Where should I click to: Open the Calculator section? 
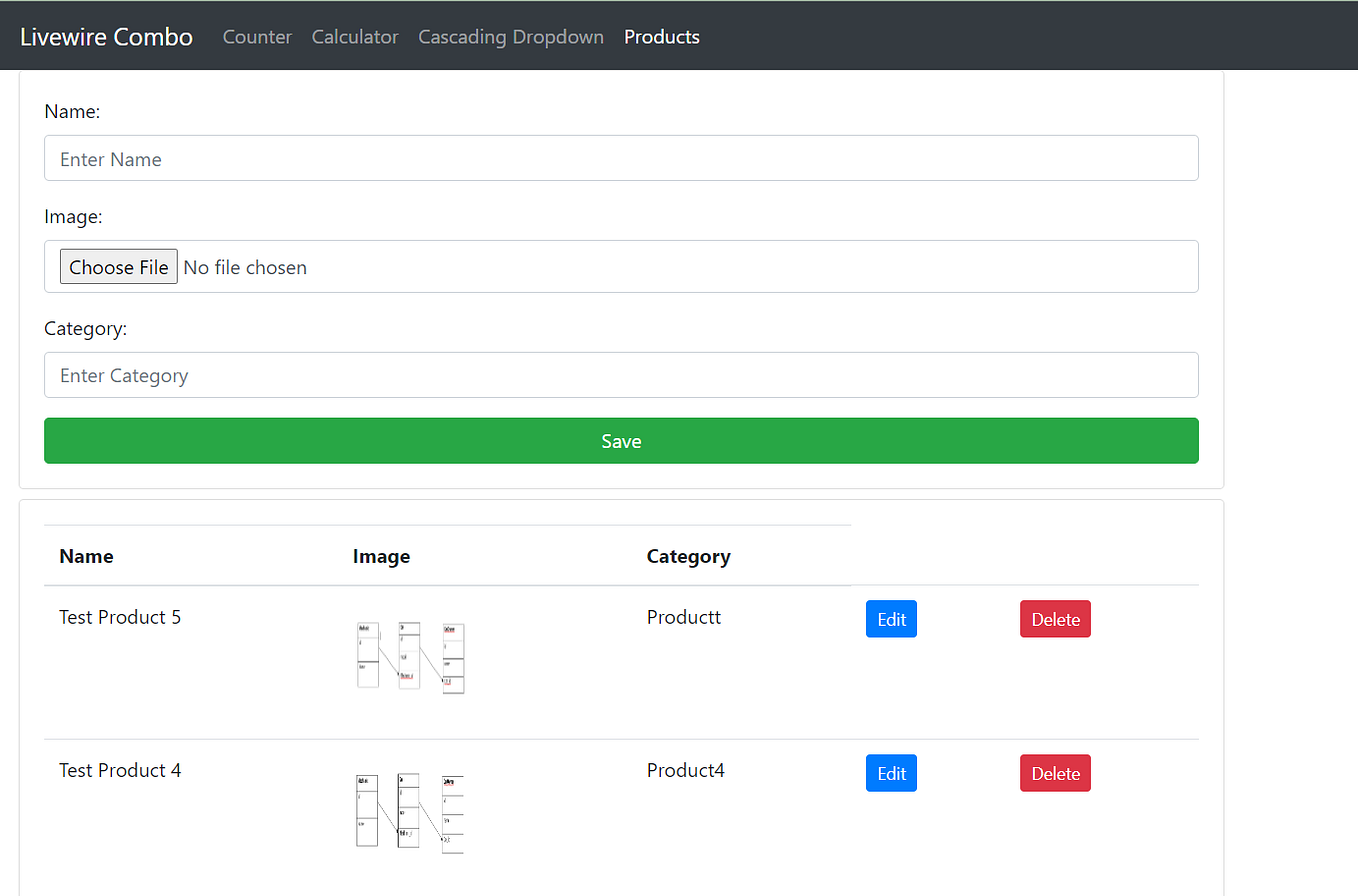tap(354, 36)
